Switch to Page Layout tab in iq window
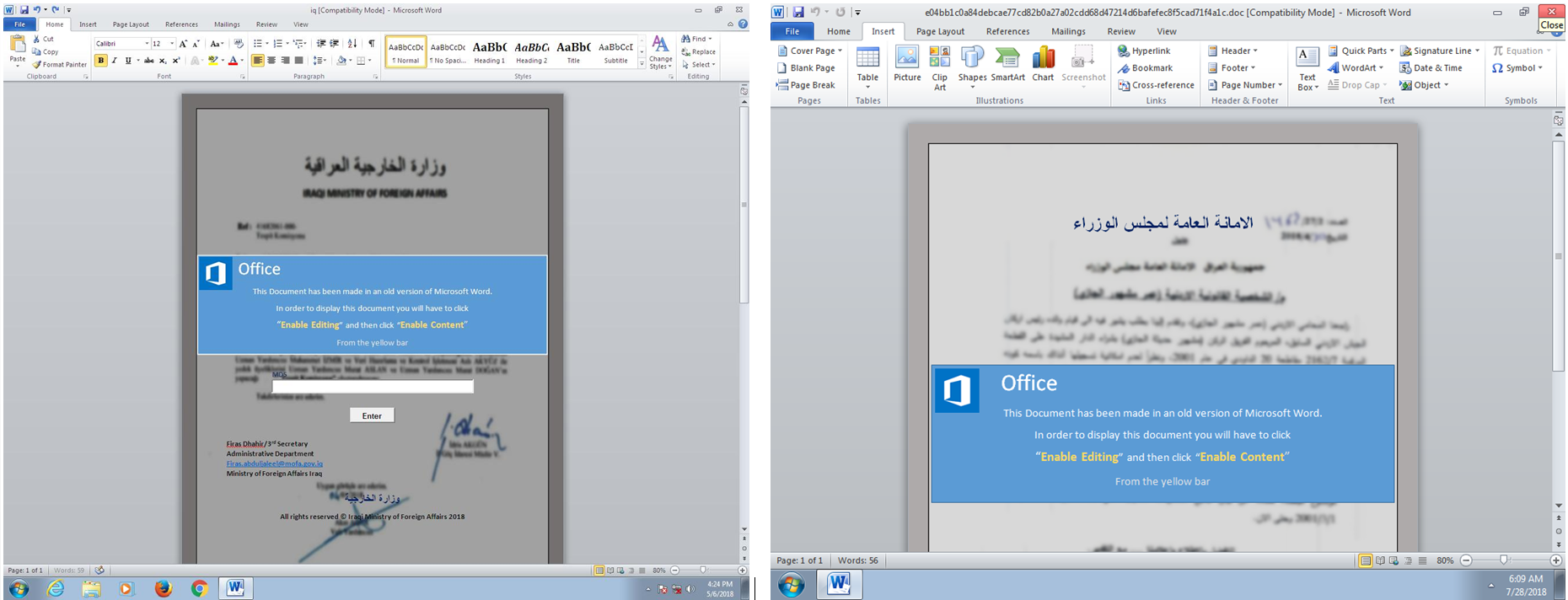Image resolution: width=1568 pixels, height=600 pixels. (x=131, y=24)
